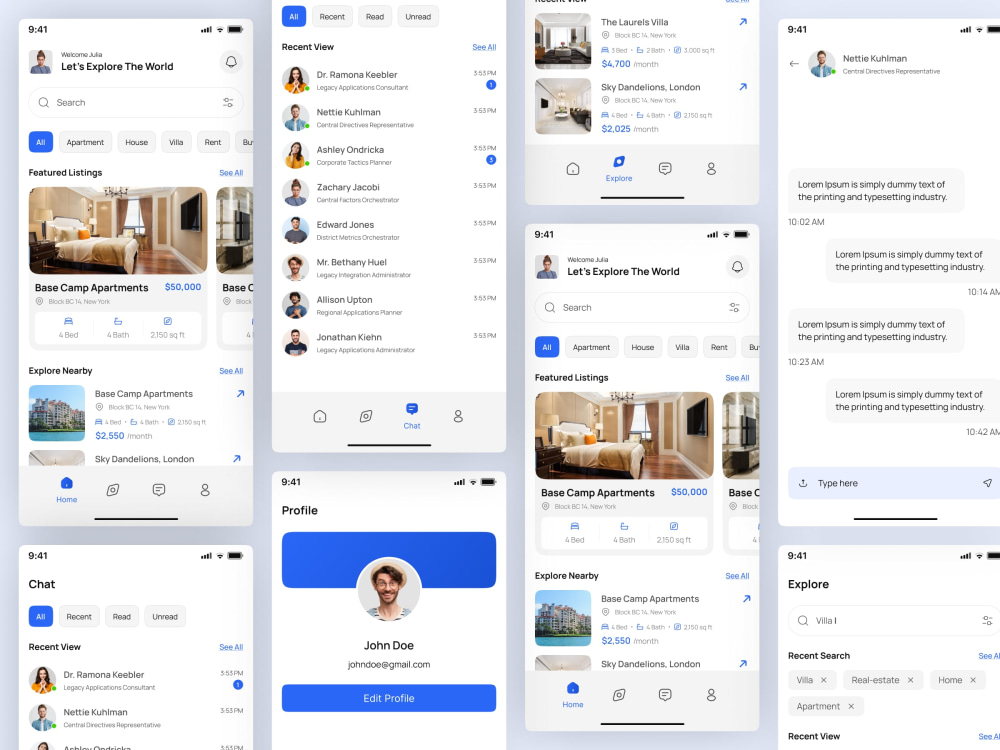Remove the Apartment recent search chip
Viewport: 1000px width, 750px height.
coord(851,707)
